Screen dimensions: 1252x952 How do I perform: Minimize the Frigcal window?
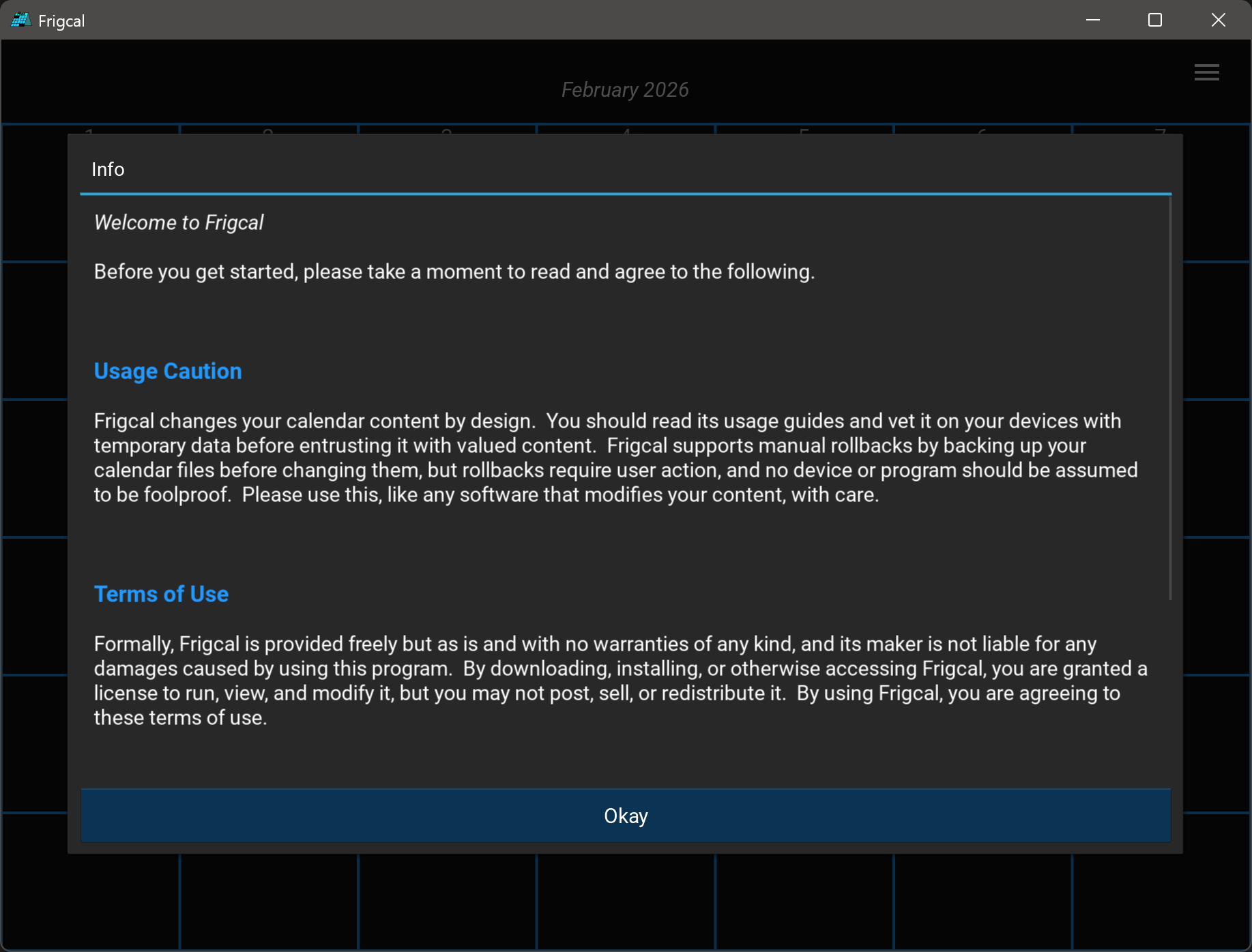point(1092,20)
